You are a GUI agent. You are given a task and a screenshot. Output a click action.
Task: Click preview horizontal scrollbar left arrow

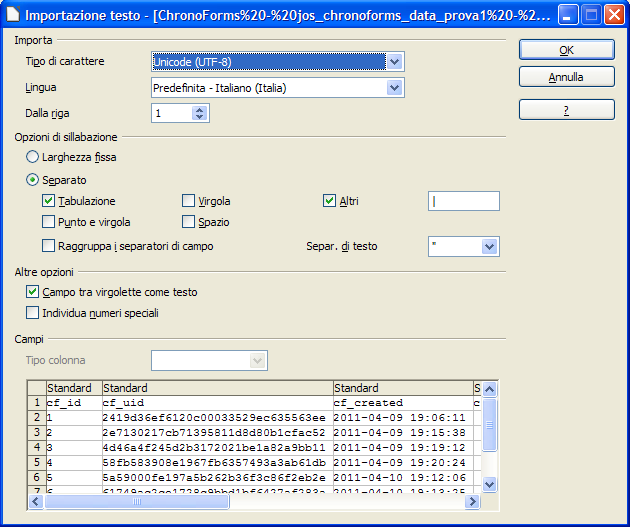click(36, 501)
